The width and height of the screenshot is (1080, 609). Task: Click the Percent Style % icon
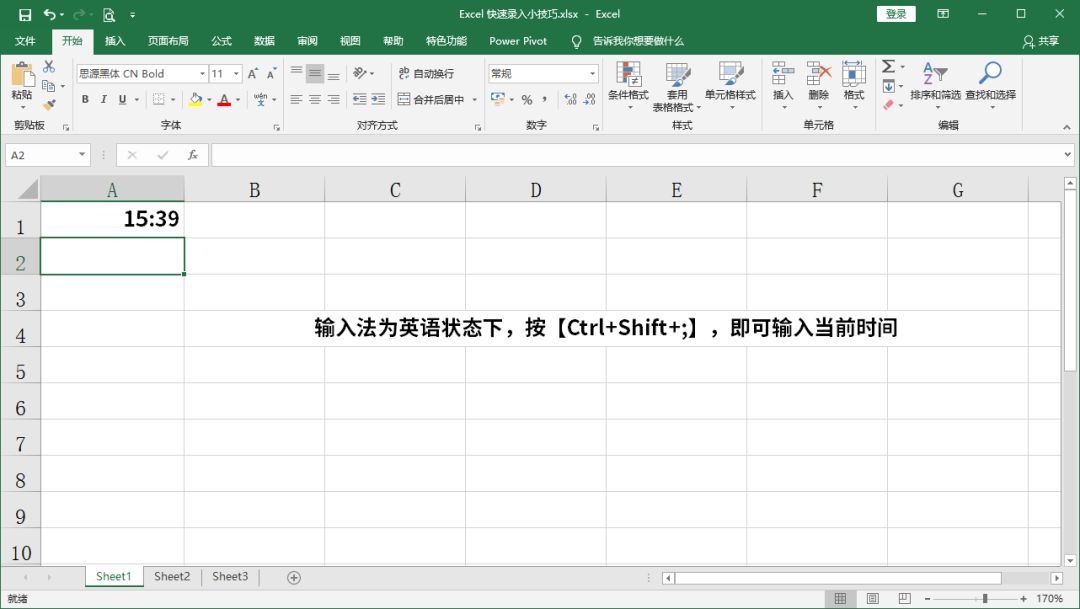tap(526, 99)
